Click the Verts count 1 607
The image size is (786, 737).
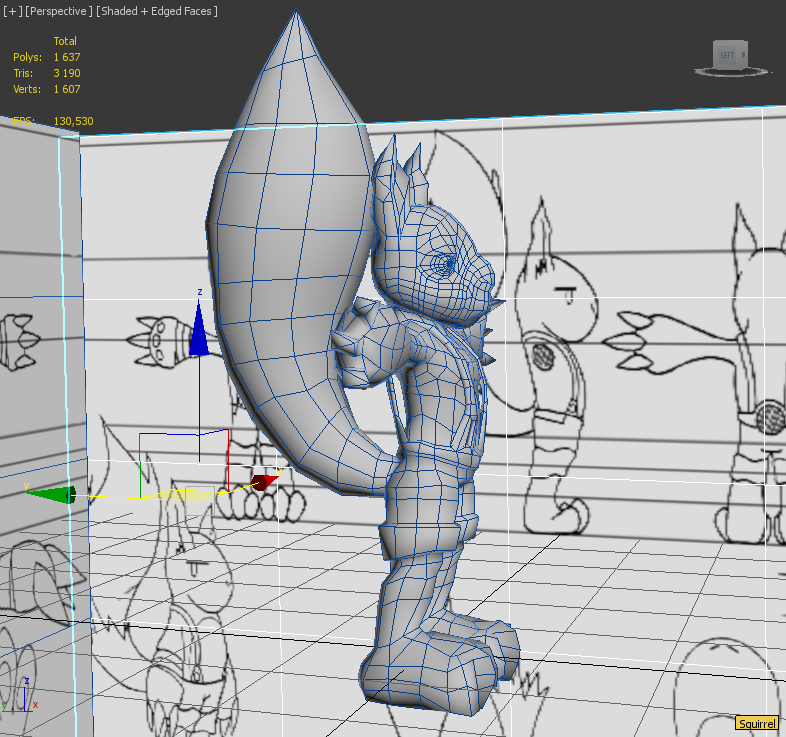(x=67, y=89)
